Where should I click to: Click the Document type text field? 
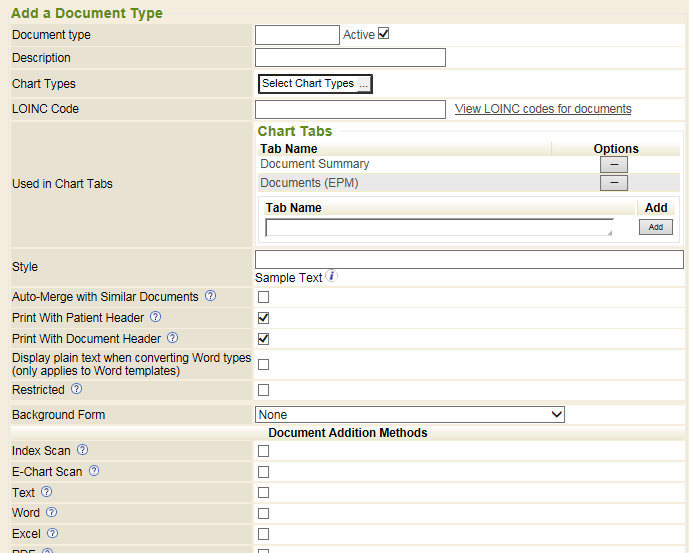click(297, 35)
